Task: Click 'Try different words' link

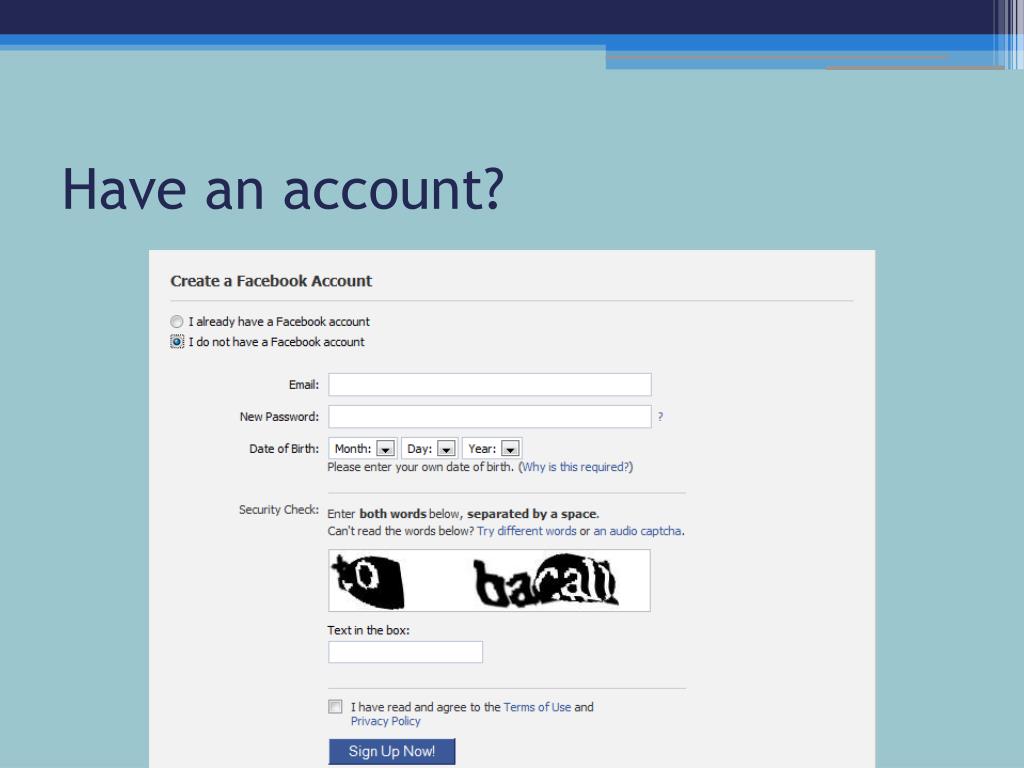Action: coord(526,531)
